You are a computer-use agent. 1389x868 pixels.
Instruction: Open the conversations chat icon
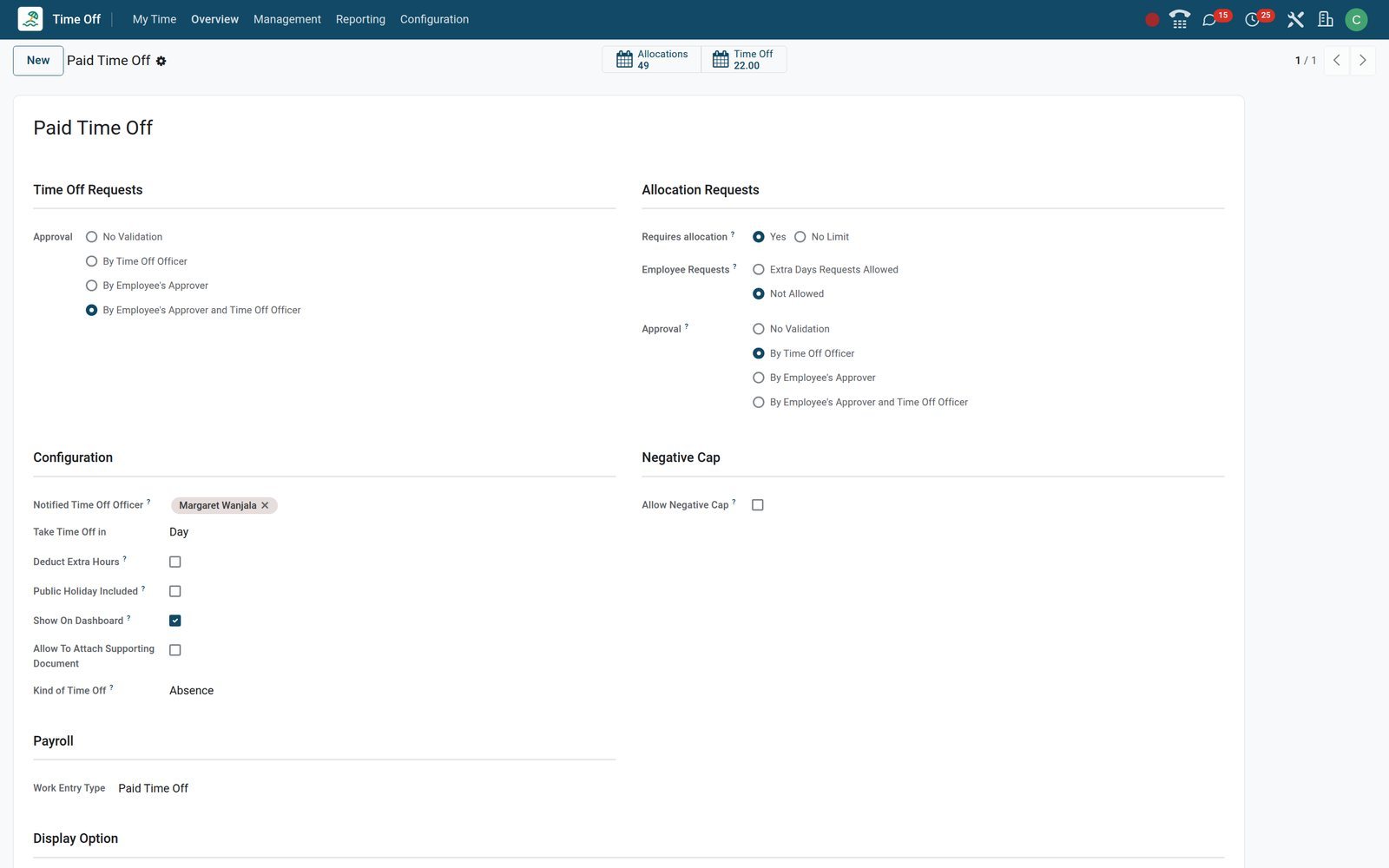pos(1209,20)
